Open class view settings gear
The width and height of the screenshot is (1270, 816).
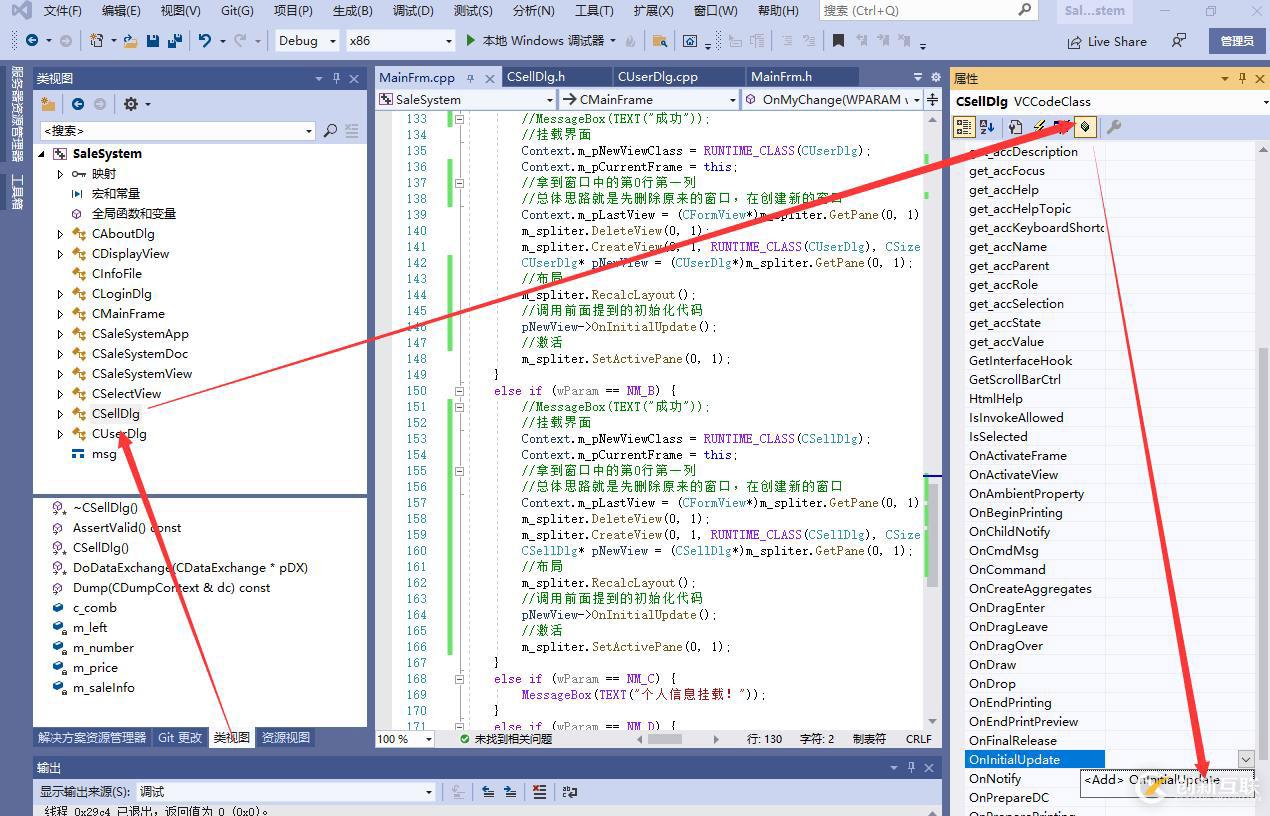click(x=130, y=104)
